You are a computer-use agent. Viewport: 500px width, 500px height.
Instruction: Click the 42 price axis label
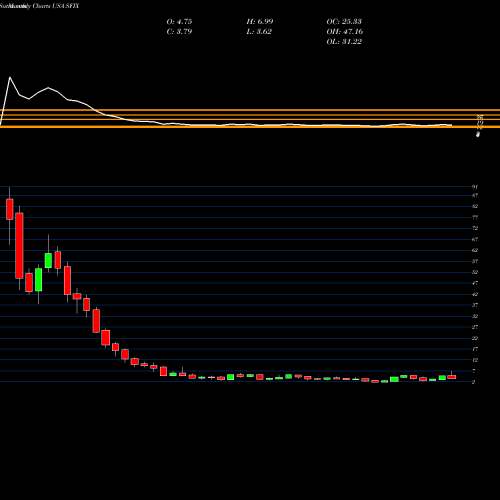(475, 294)
